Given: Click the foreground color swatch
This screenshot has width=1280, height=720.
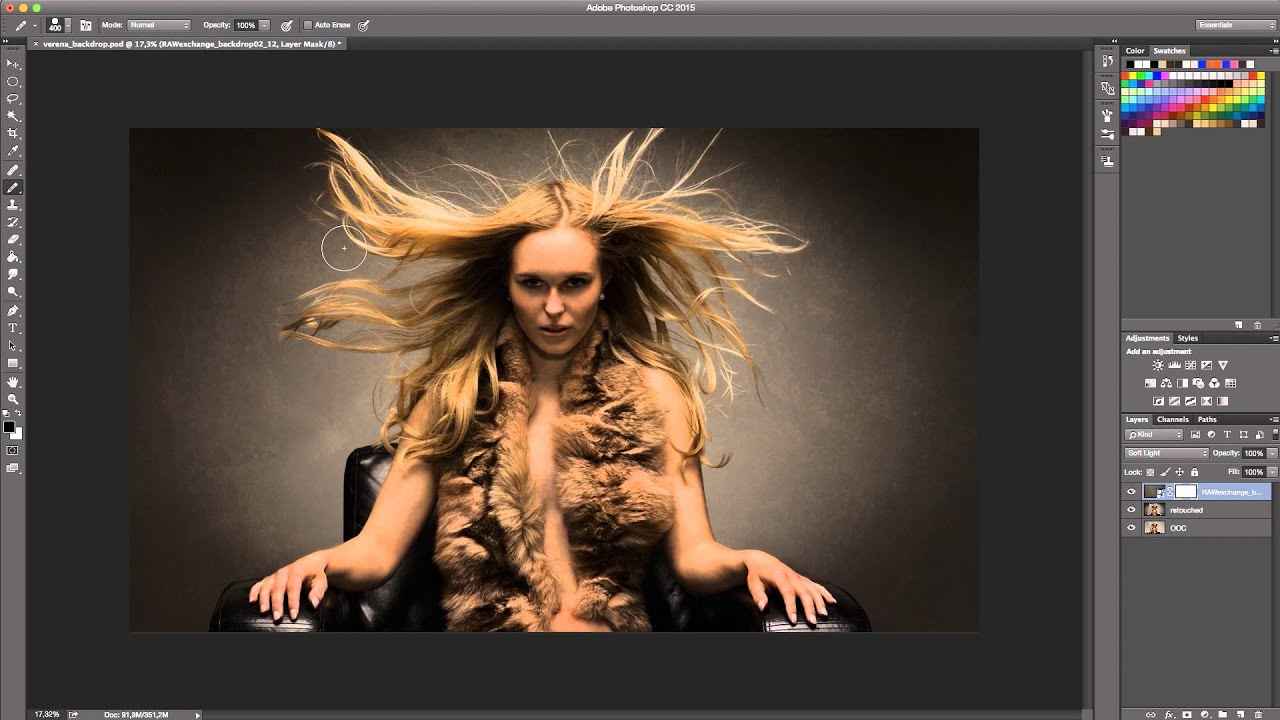Looking at the screenshot, I should pyautogui.click(x=8, y=427).
